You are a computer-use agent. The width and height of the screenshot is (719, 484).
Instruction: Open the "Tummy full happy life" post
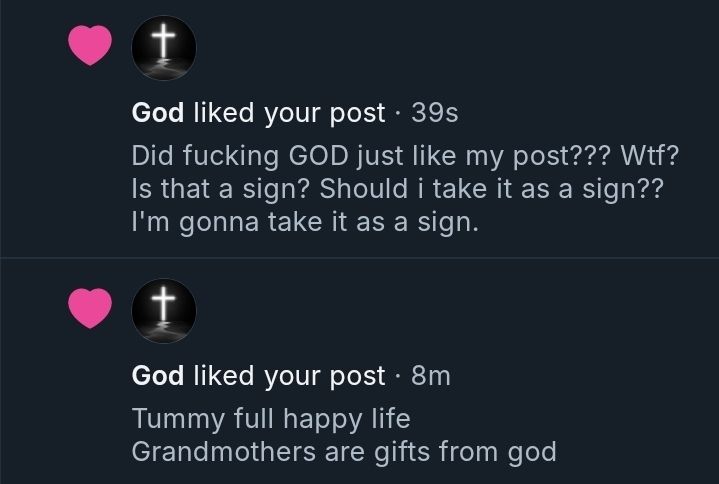click(x=271, y=418)
